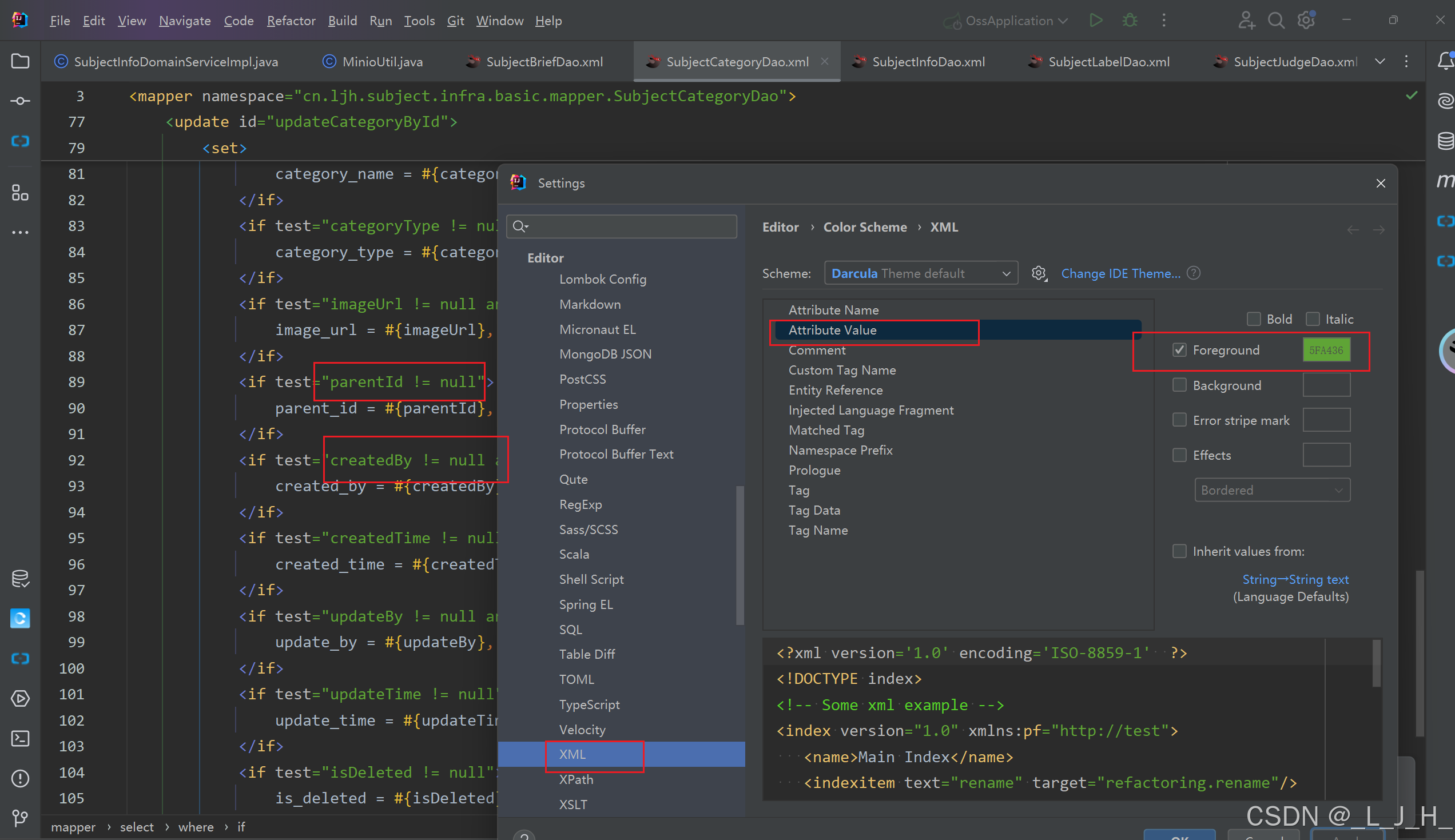This screenshot has height=840, width=1455.
Task: Open the Terminal tool window icon
Action: pyautogui.click(x=20, y=738)
